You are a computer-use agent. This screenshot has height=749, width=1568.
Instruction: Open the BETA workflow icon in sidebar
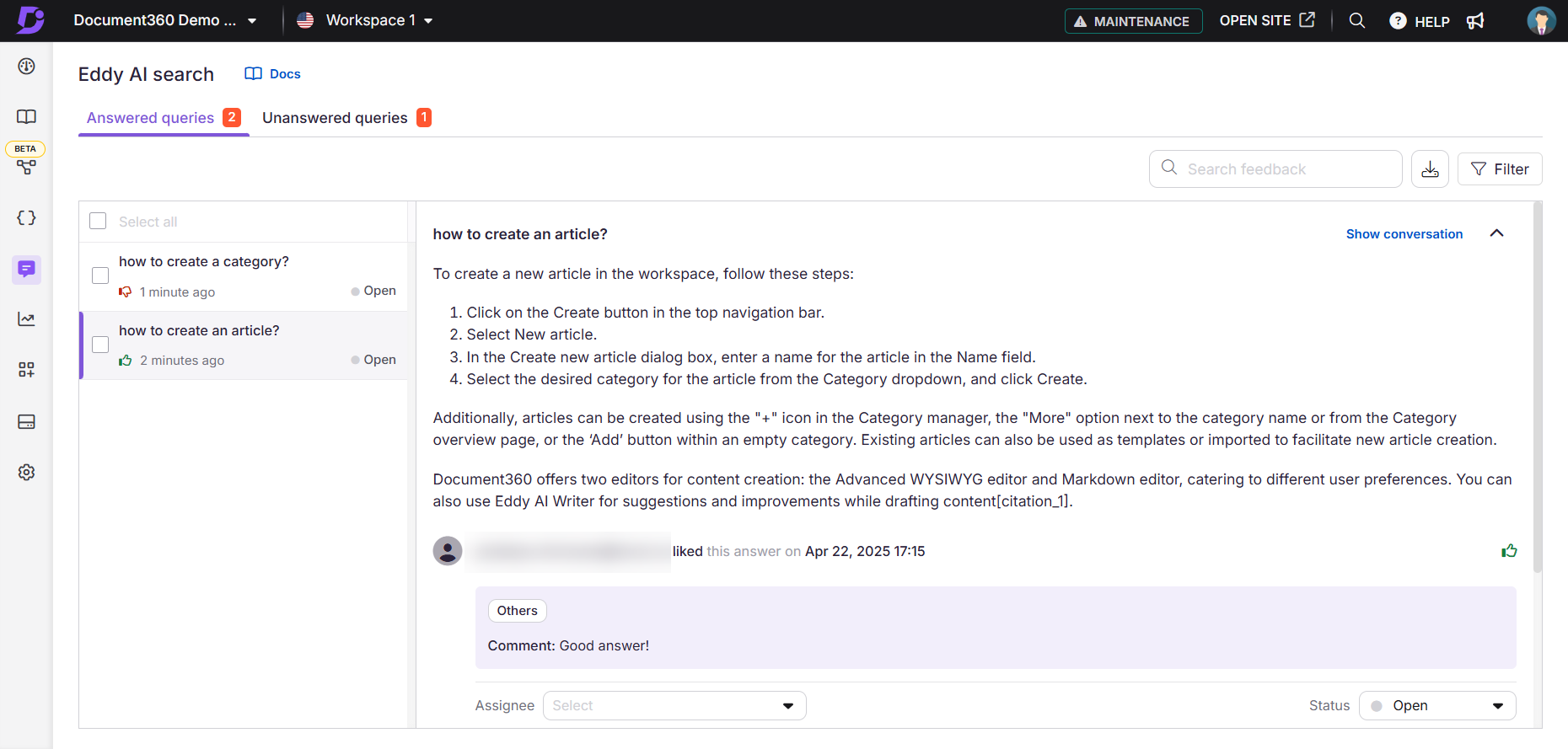(x=26, y=167)
